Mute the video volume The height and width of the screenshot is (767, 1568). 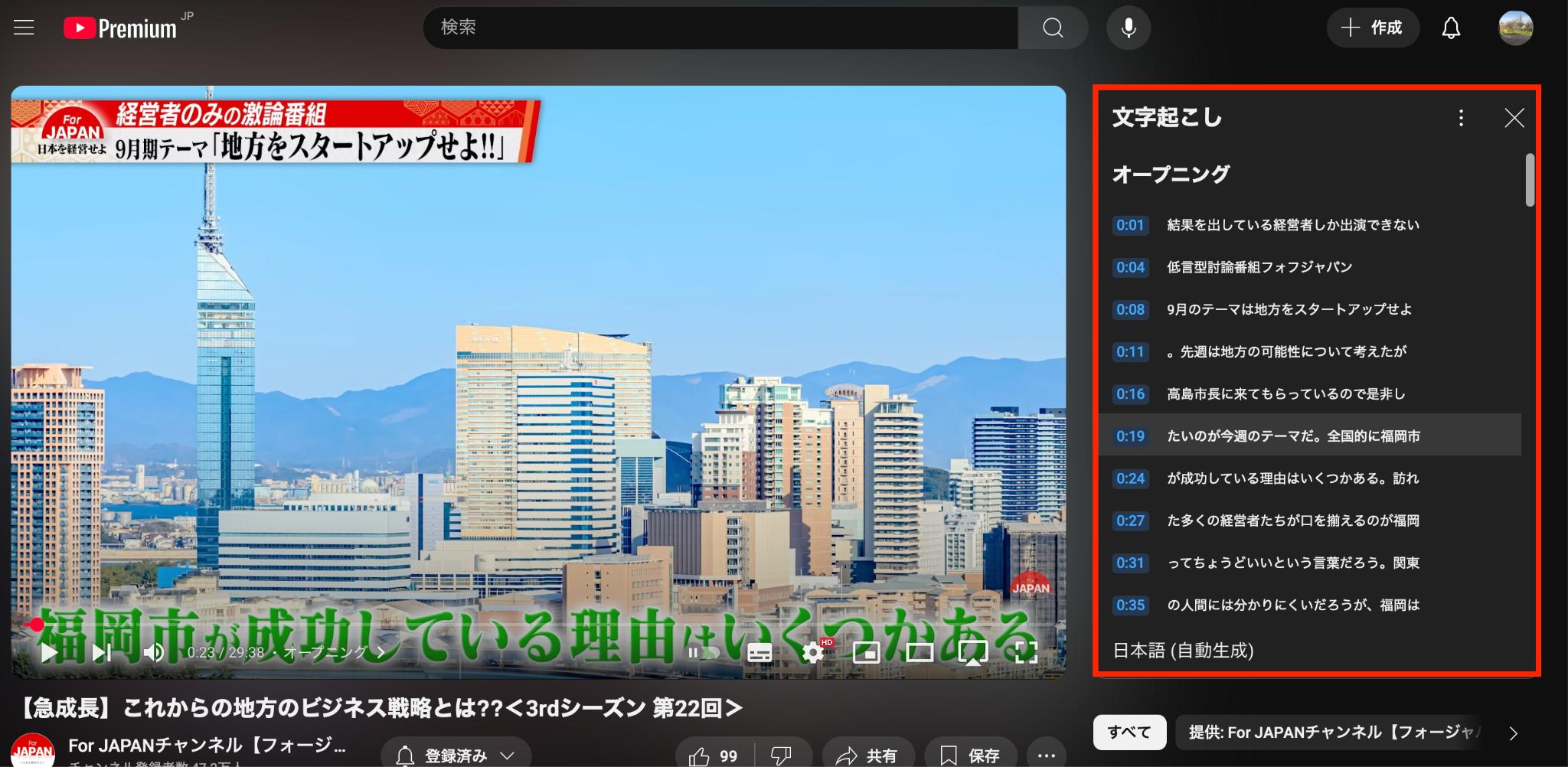click(154, 652)
